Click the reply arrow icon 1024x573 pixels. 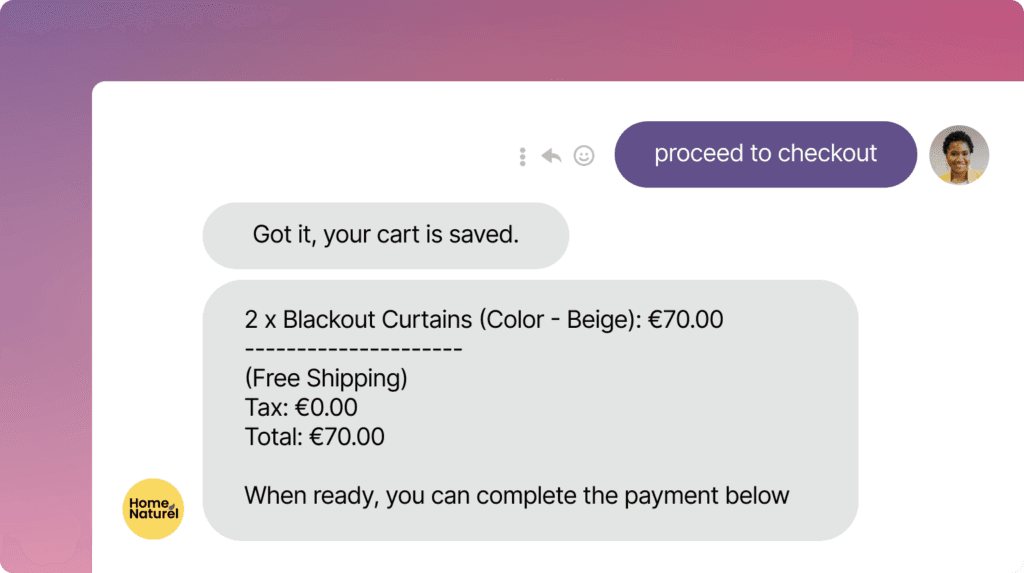click(x=551, y=156)
